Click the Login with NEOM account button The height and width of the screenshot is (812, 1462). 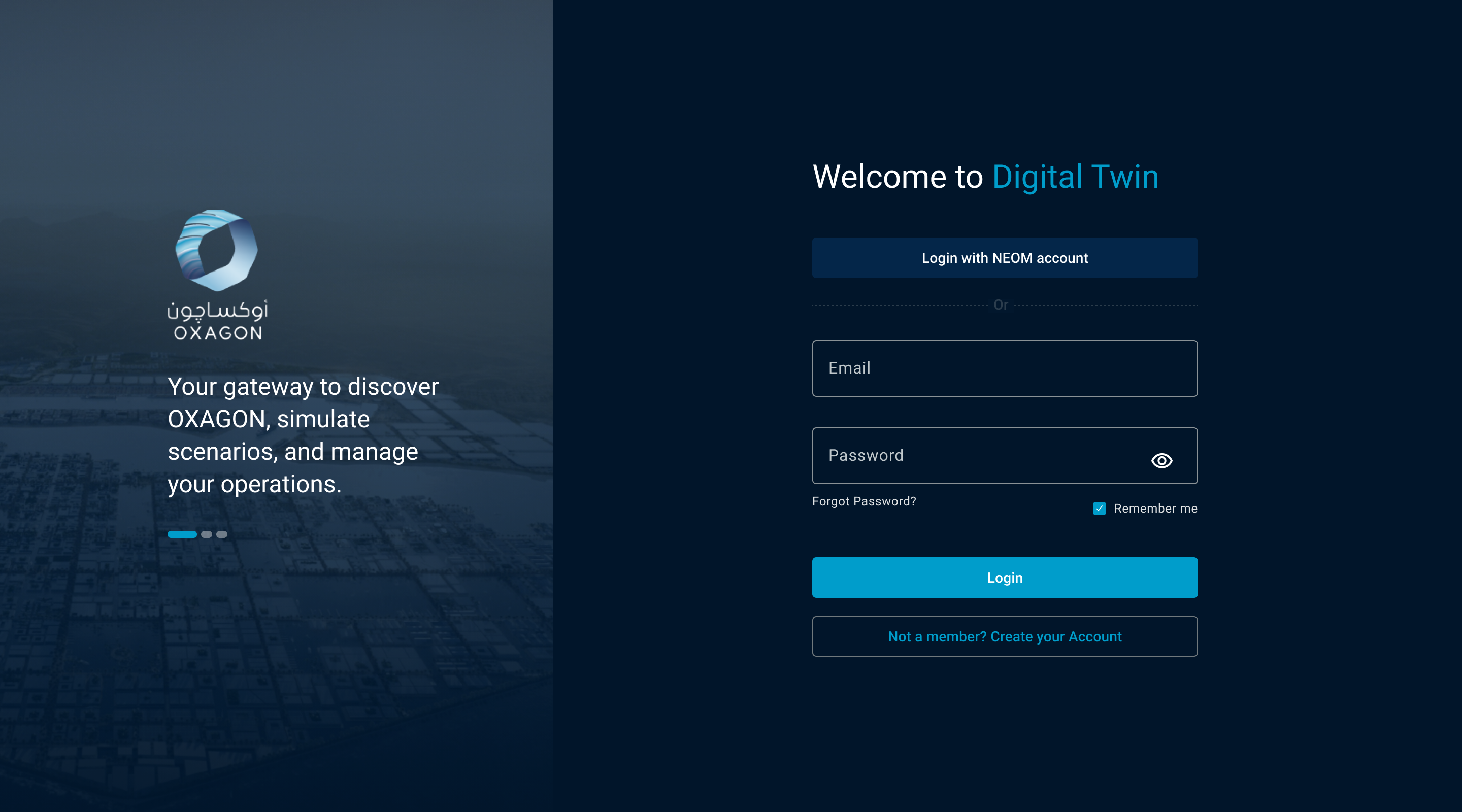(1005, 258)
